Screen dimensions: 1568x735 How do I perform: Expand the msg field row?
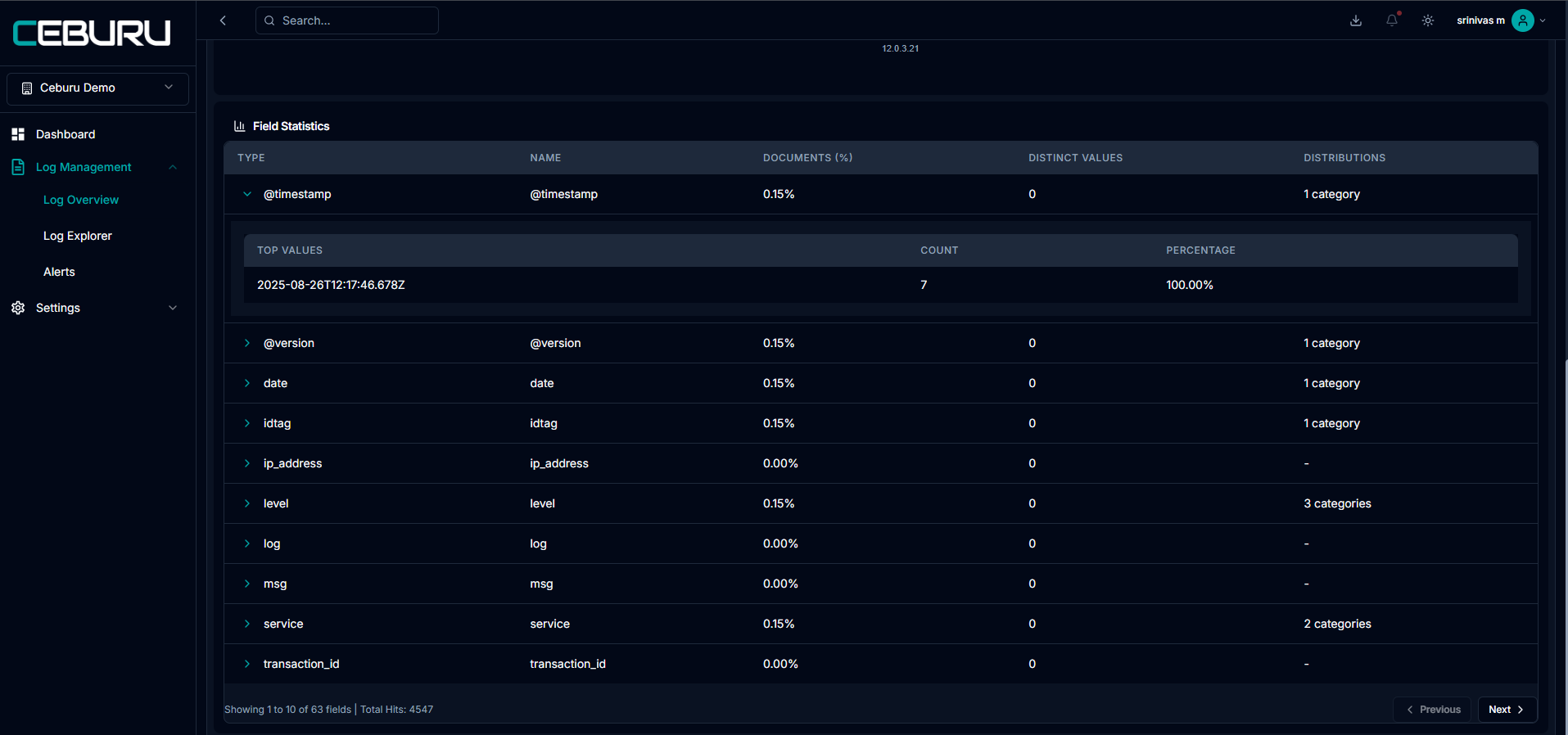[247, 584]
